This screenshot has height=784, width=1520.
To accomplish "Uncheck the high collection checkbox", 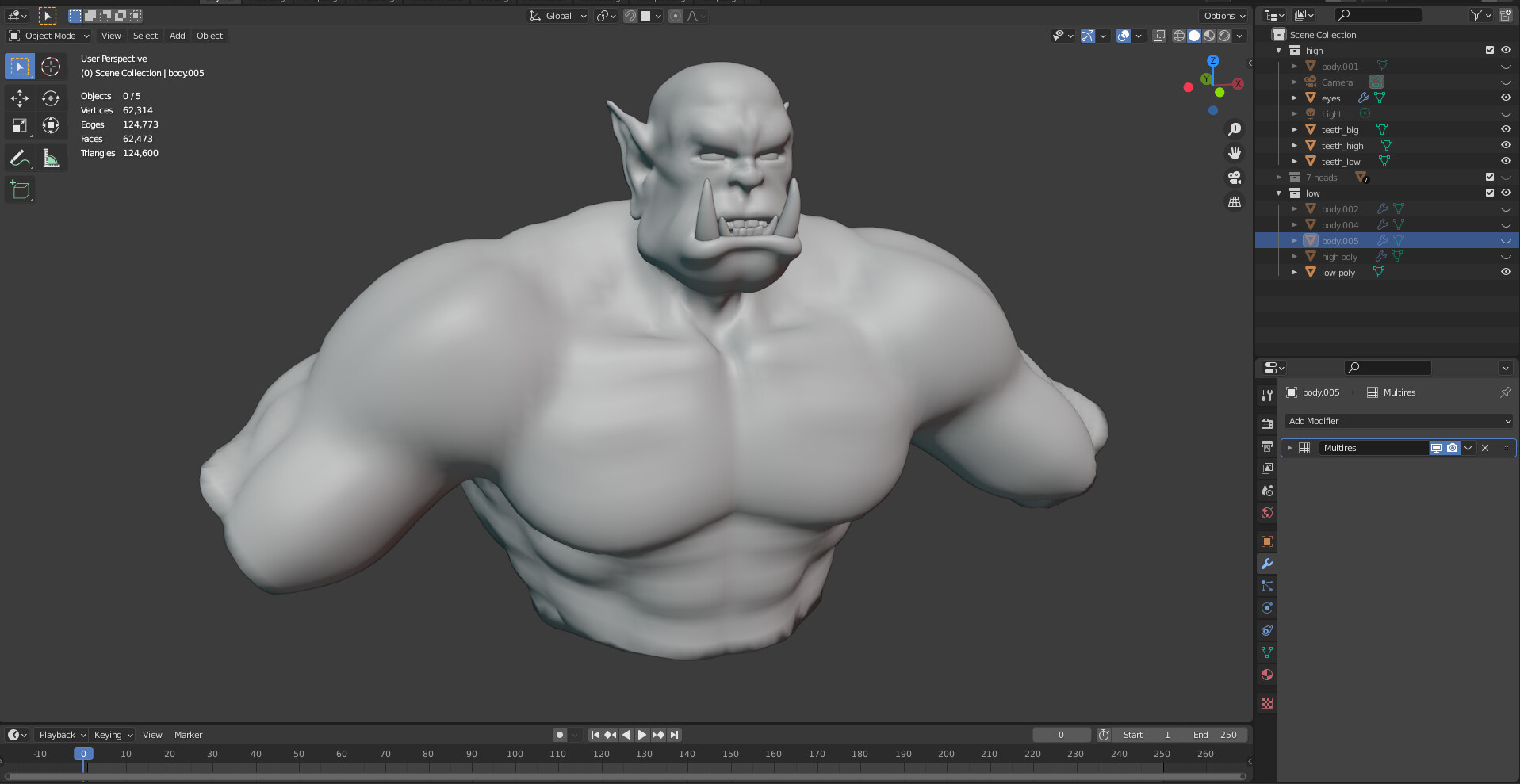I will [1490, 50].
